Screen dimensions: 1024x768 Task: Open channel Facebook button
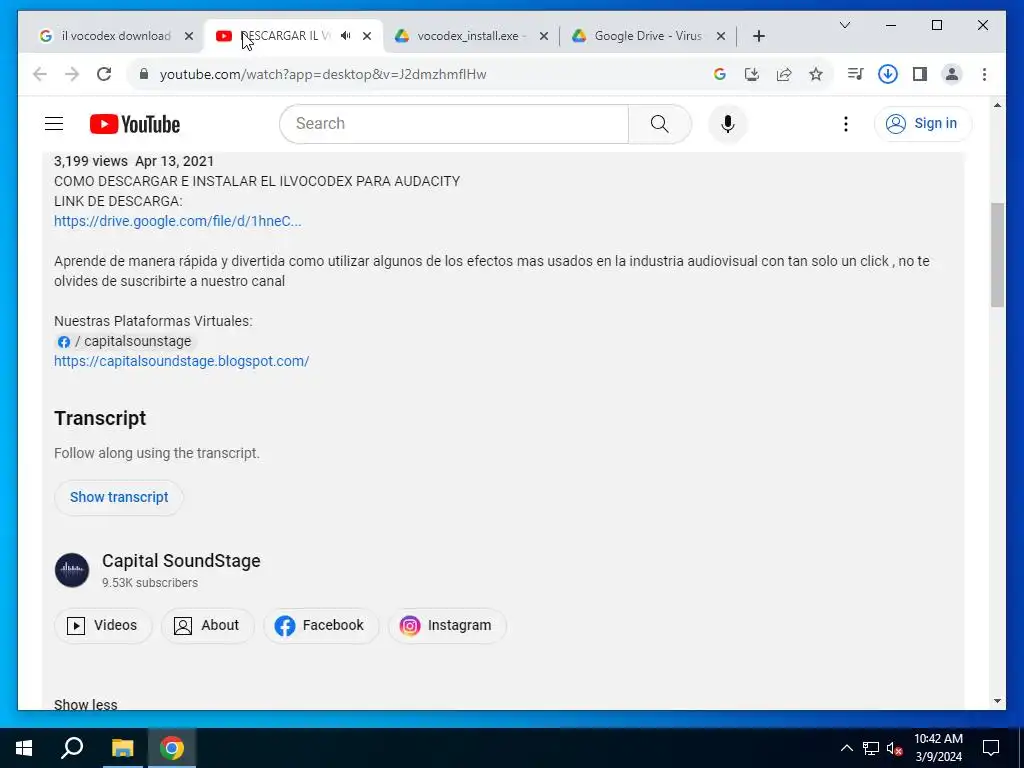pyautogui.click(x=321, y=626)
